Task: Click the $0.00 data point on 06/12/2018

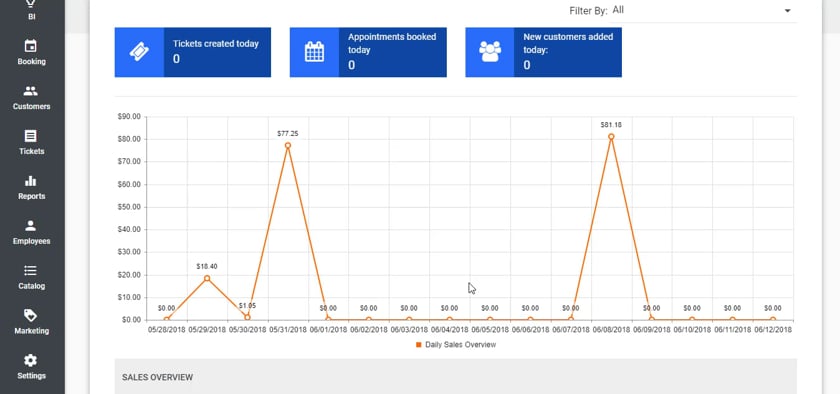Action: pos(772,319)
